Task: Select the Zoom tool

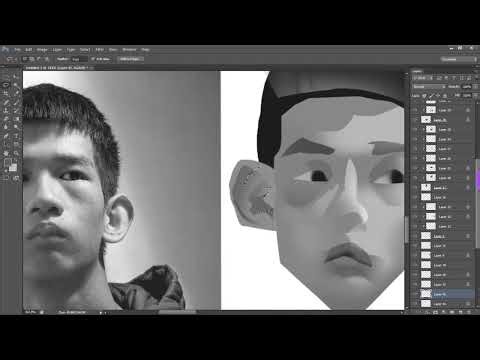Action: click(x=16, y=153)
